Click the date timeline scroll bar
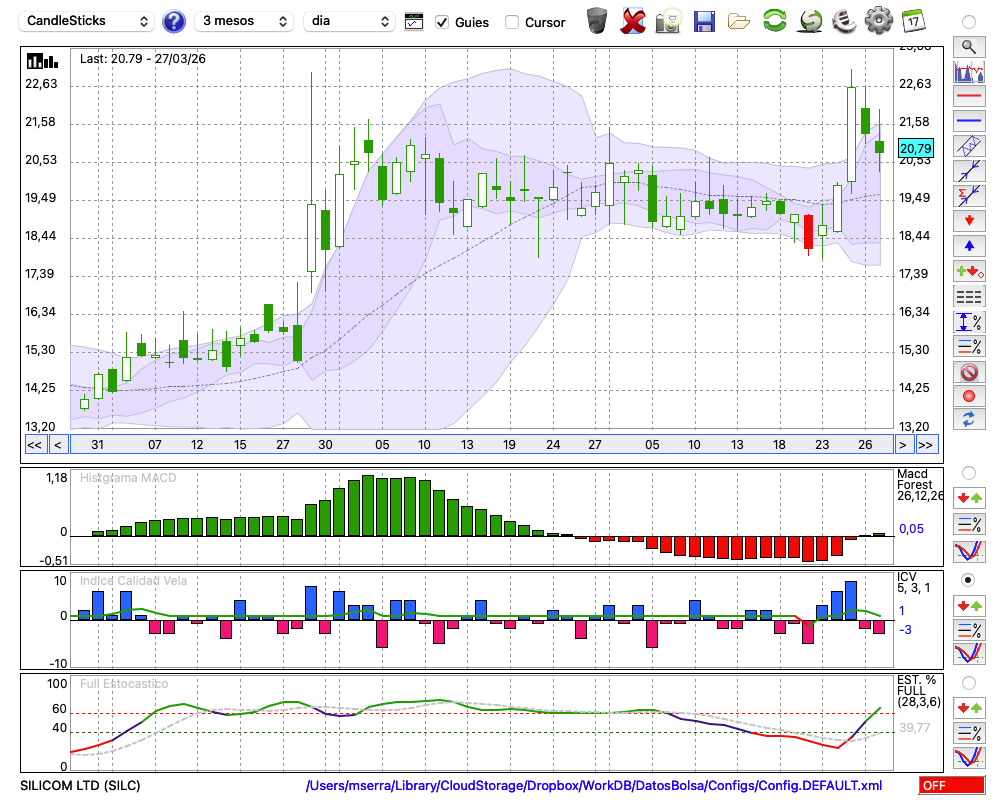The width and height of the screenshot is (1000, 800). point(480,445)
